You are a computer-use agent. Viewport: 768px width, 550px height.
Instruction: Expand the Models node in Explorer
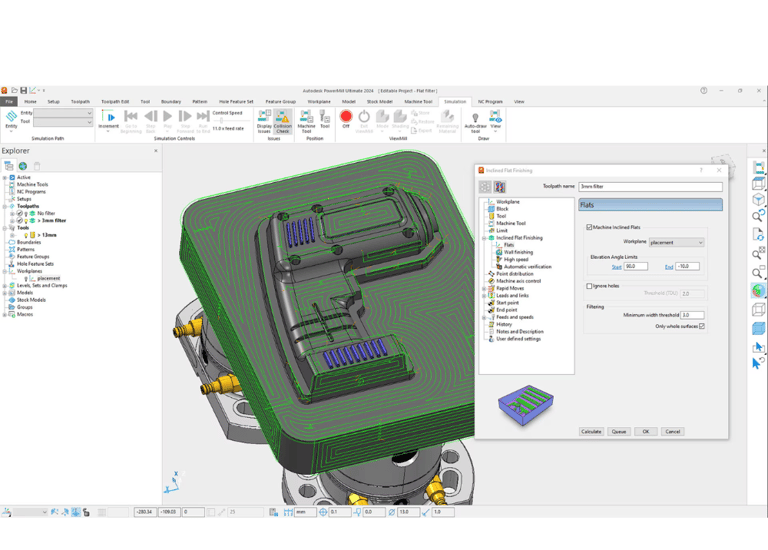click(5, 293)
